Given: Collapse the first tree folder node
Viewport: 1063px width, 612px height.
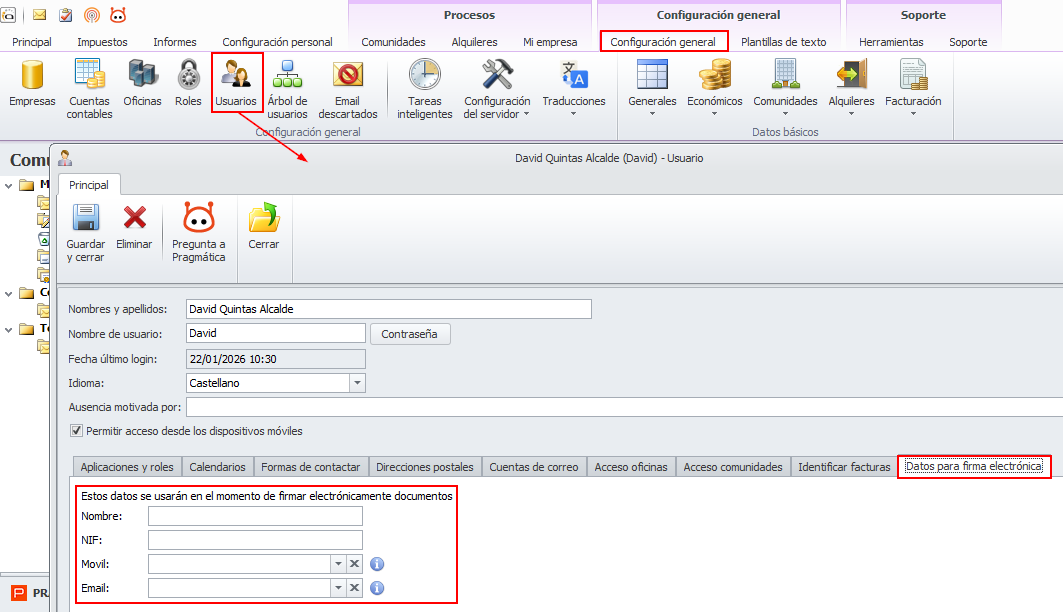Looking at the screenshot, I should [x=9, y=185].
